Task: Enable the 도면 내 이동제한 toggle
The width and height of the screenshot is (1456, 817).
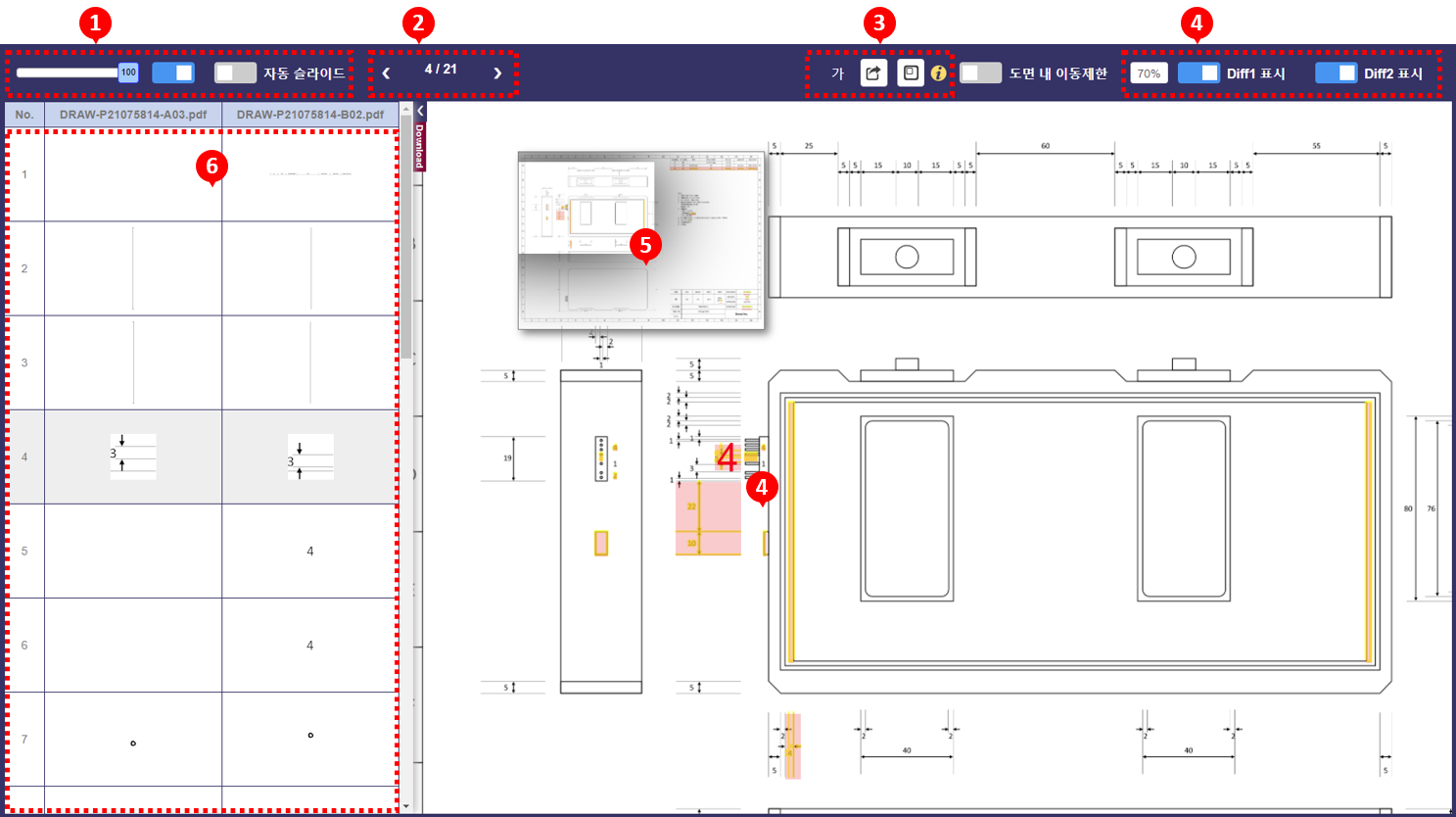Action: click(x=980, y=73)
